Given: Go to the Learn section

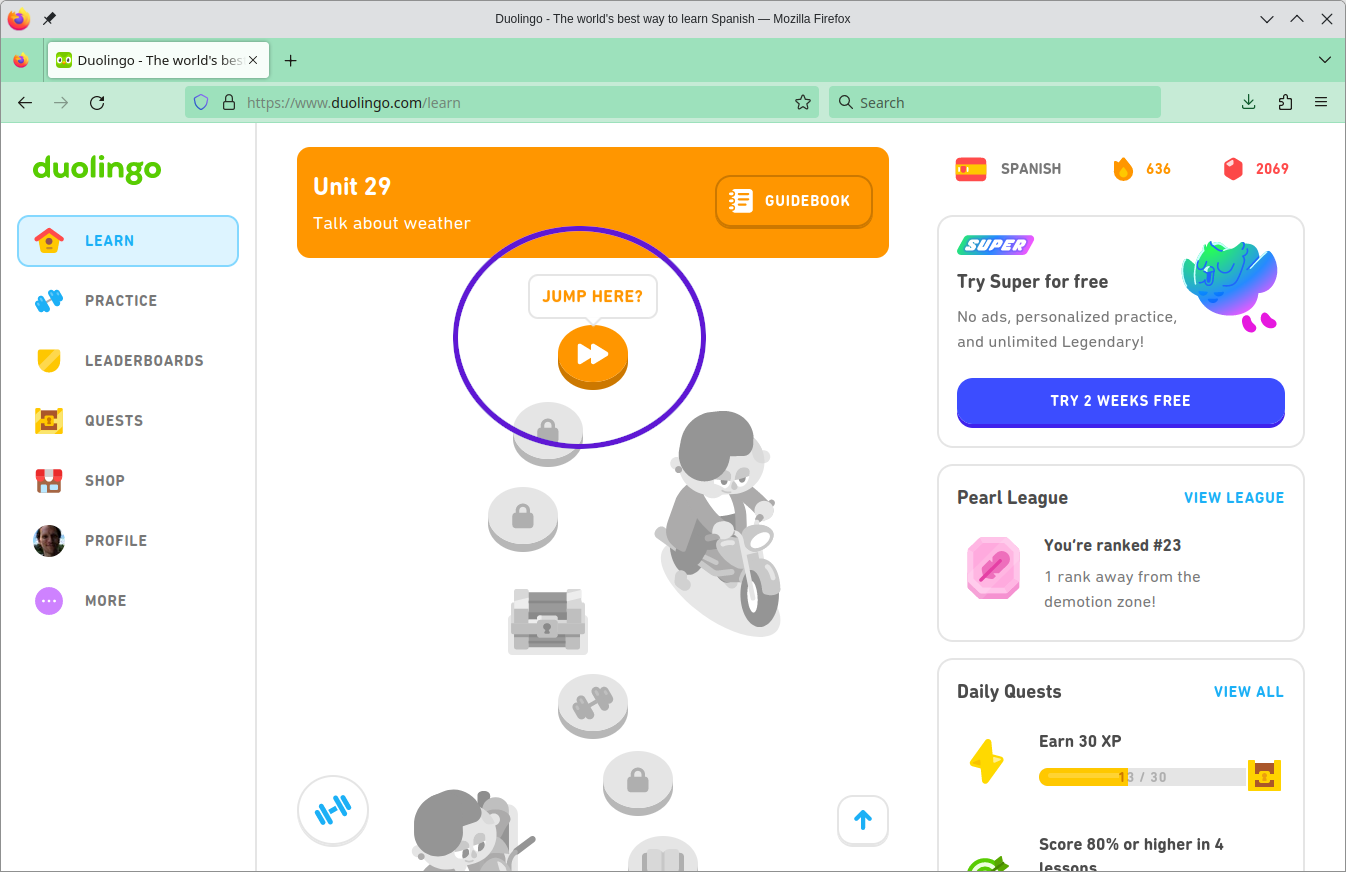Looking at the screenshot, I should pyautogui.click(x=128, y=241).
